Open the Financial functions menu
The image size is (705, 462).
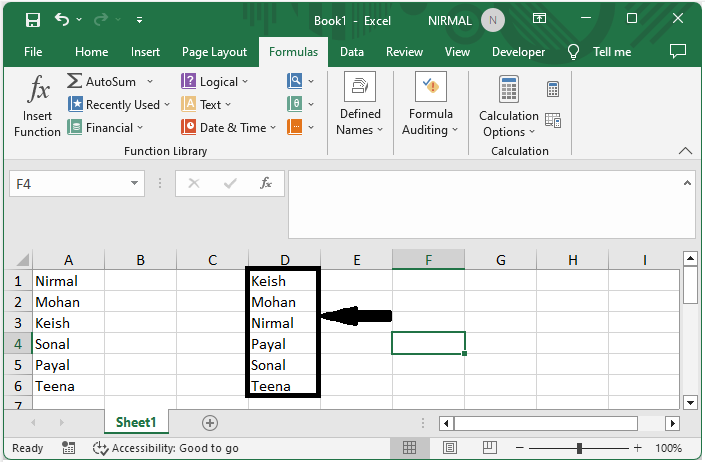click(x=105, y=128)
